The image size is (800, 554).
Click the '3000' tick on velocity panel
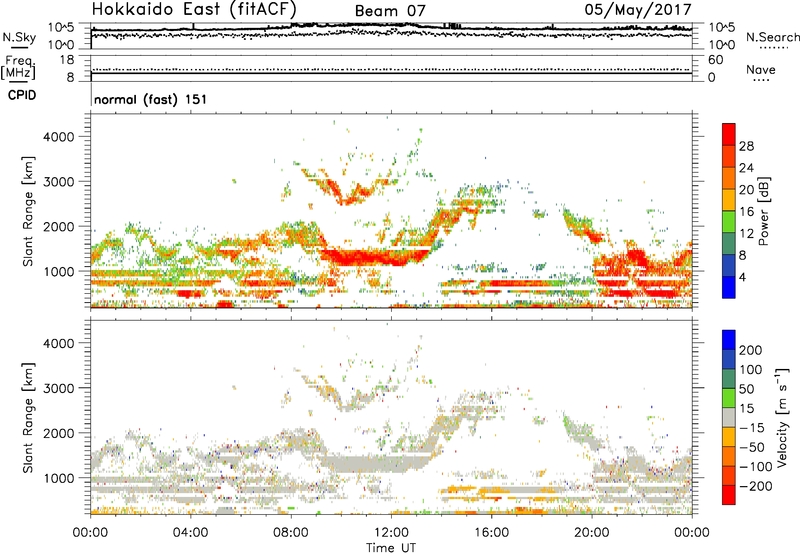[x=59, y=388]
